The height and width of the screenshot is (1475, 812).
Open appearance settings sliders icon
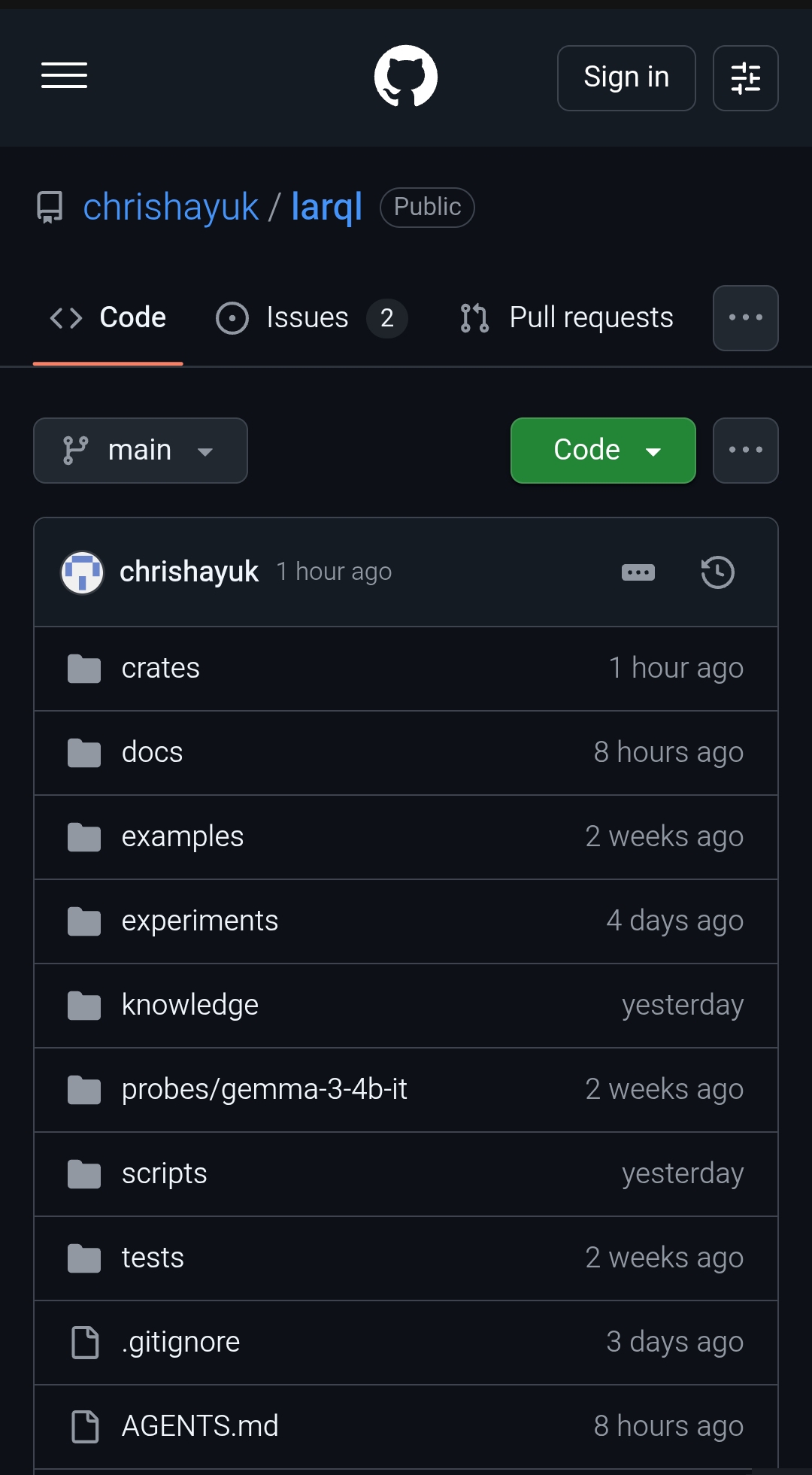point(745,78)
